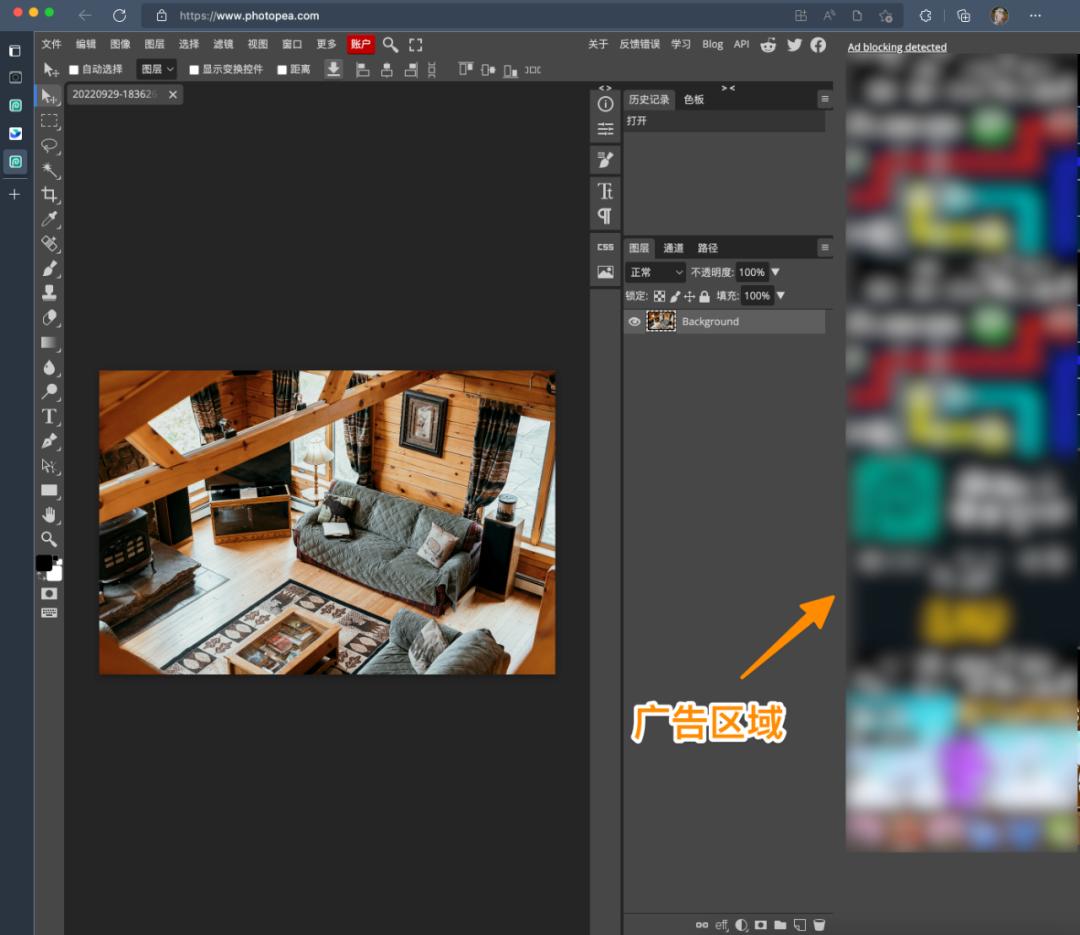Screen dimensions: 1080x935
Task: Activate the Zoom tool in toolbar
Action: click(49, 539)
